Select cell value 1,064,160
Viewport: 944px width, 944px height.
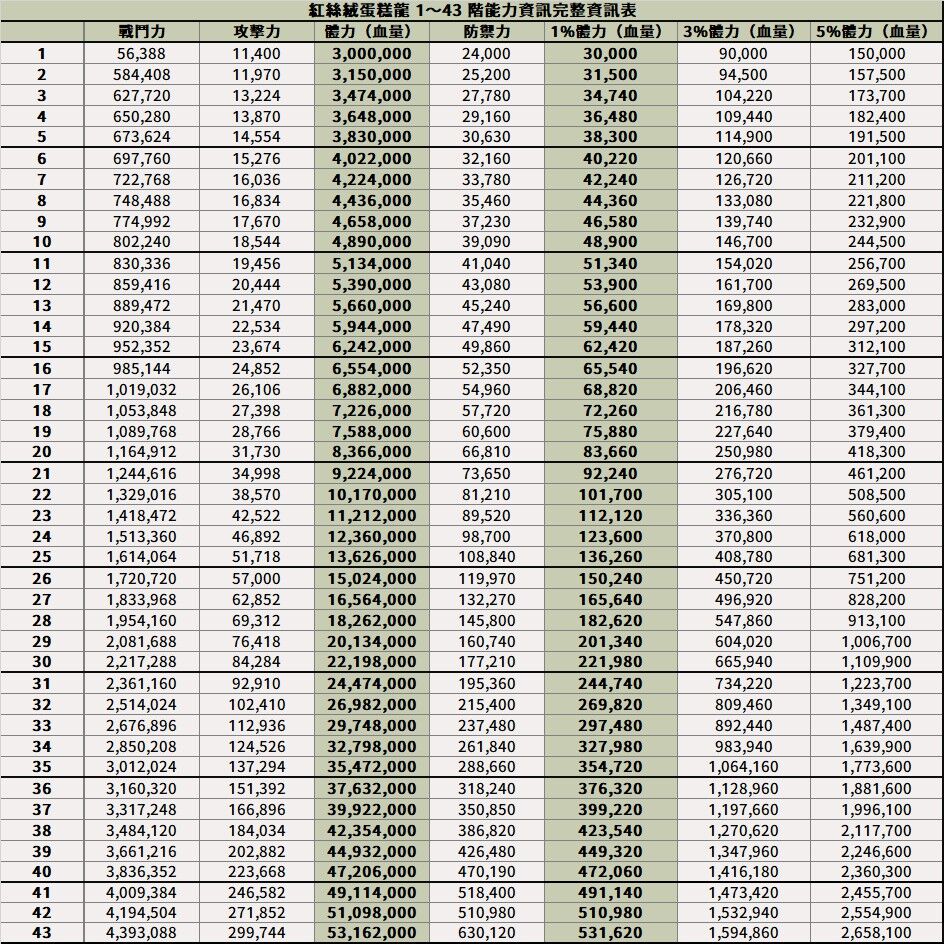point(744,768)
